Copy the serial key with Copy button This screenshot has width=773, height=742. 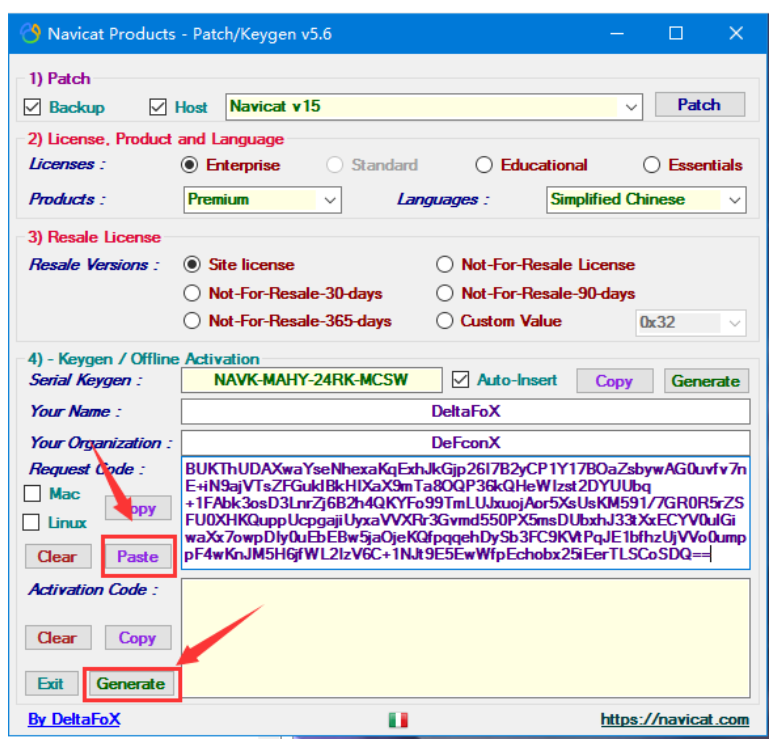pos(614,381)
